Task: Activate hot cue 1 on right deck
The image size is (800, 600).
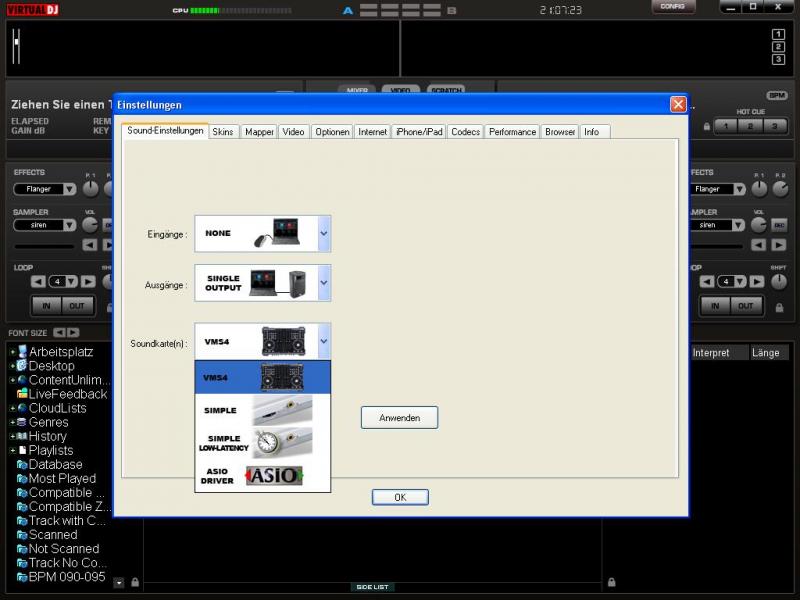Action: click(726, 126)
